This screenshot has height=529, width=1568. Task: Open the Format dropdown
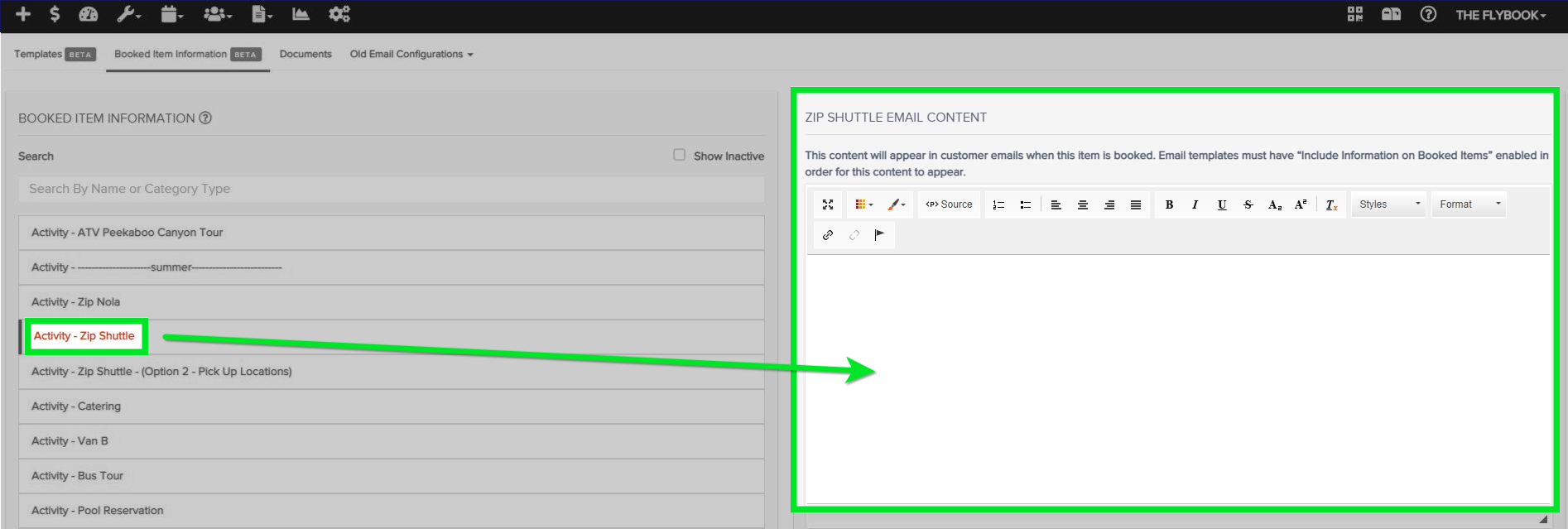pos(1469,204)
